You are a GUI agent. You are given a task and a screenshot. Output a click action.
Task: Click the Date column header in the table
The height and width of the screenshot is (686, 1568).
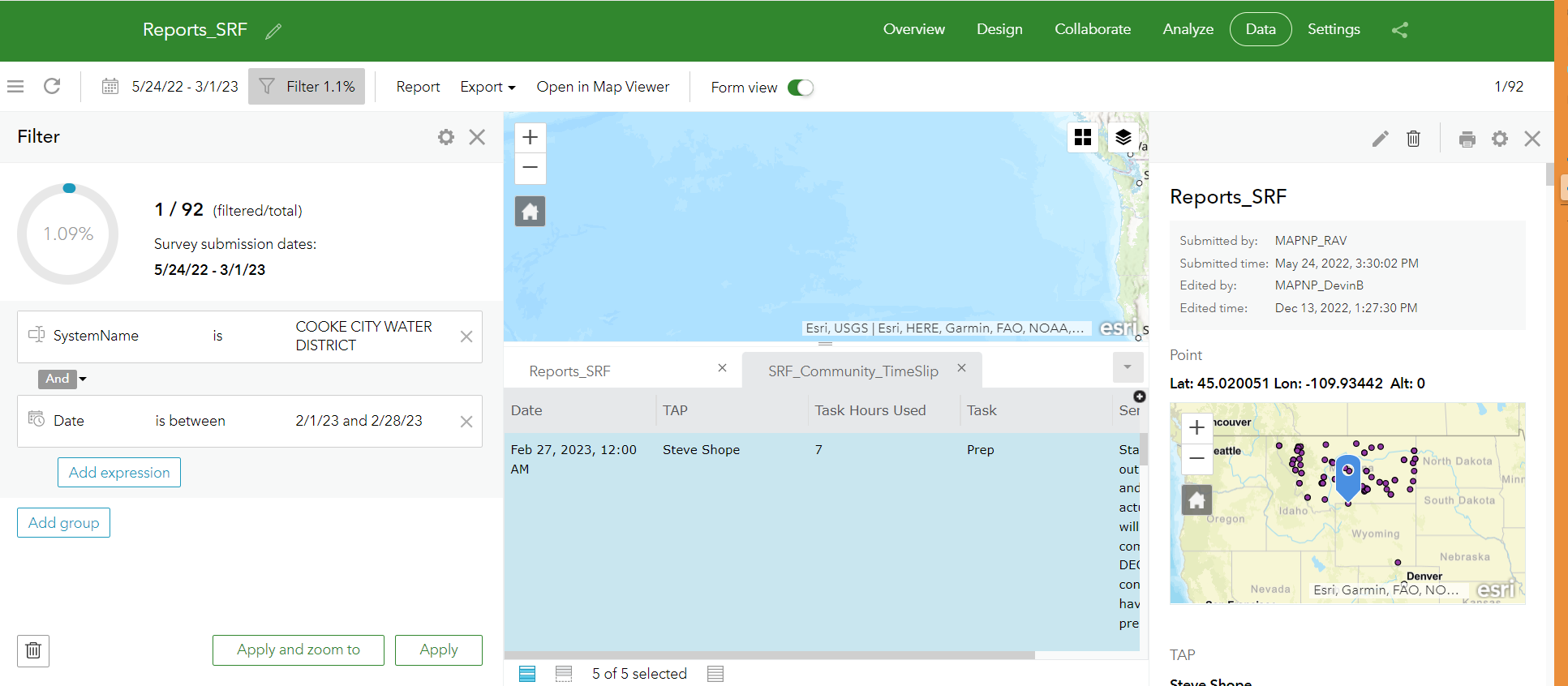click(580, 410)
